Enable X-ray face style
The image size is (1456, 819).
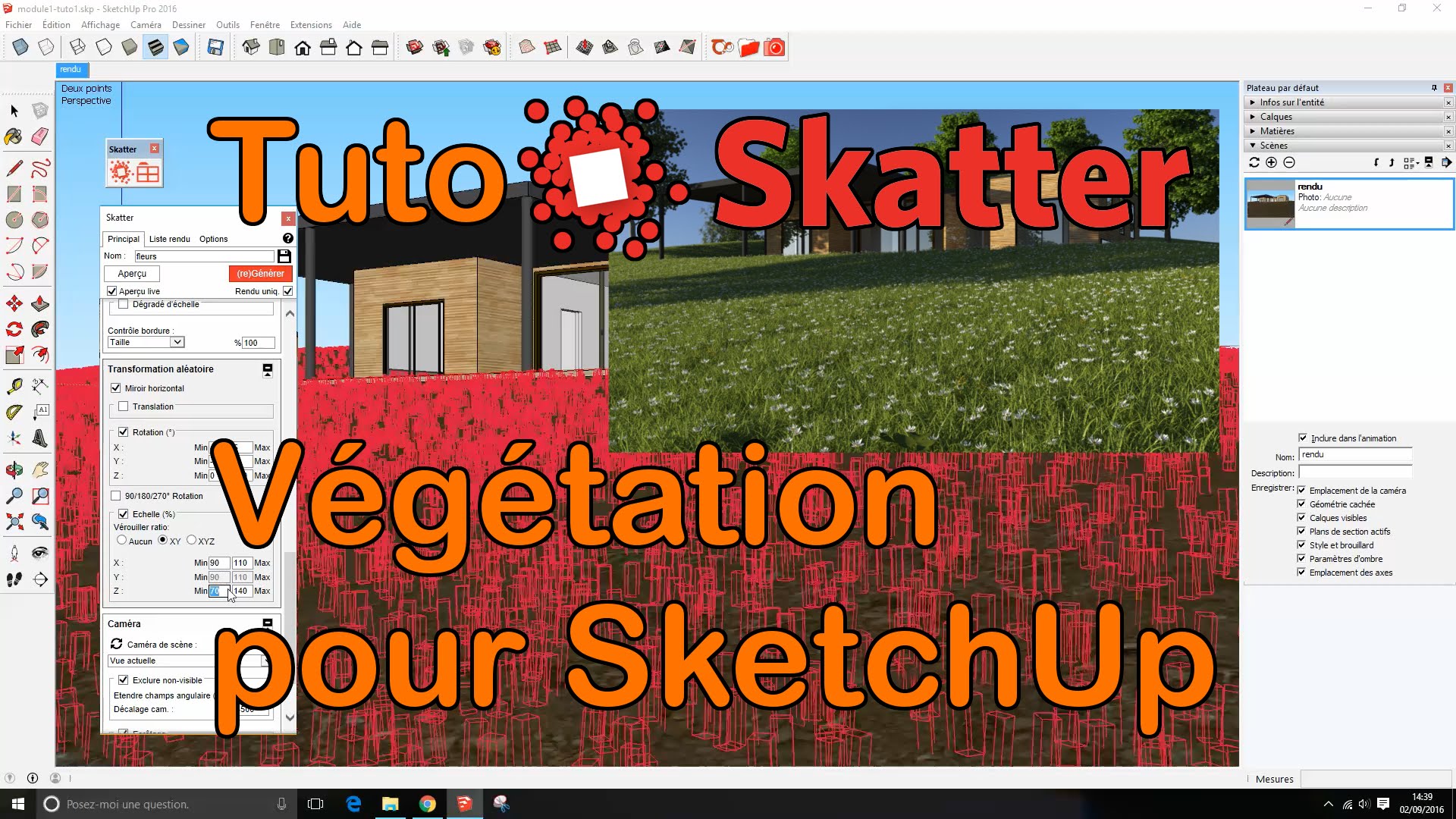[x=20, y=48]
